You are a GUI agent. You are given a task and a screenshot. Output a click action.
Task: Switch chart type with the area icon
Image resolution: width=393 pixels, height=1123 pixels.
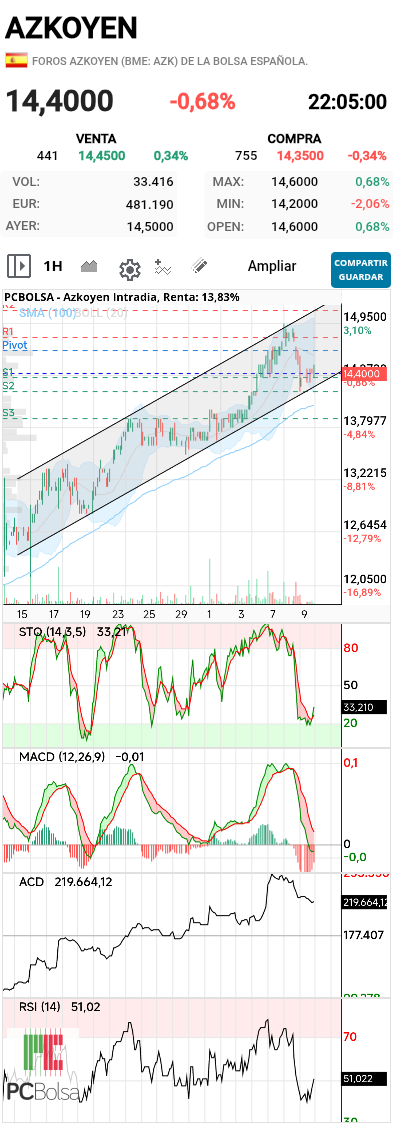pyautogui.click(x=89, y=266)
